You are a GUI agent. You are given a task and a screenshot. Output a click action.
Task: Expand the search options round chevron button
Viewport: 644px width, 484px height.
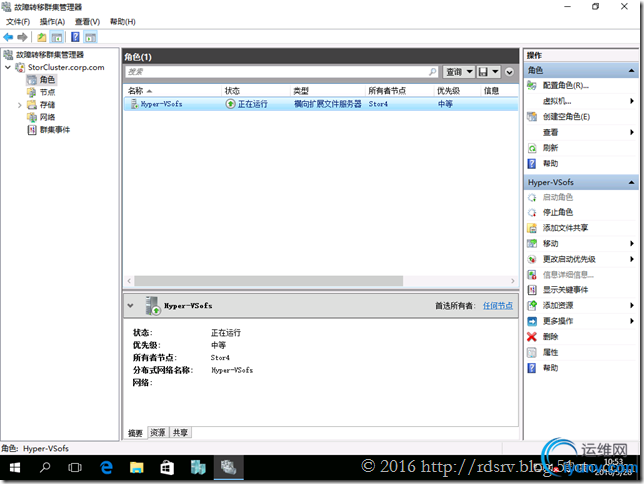coord(509,72)
